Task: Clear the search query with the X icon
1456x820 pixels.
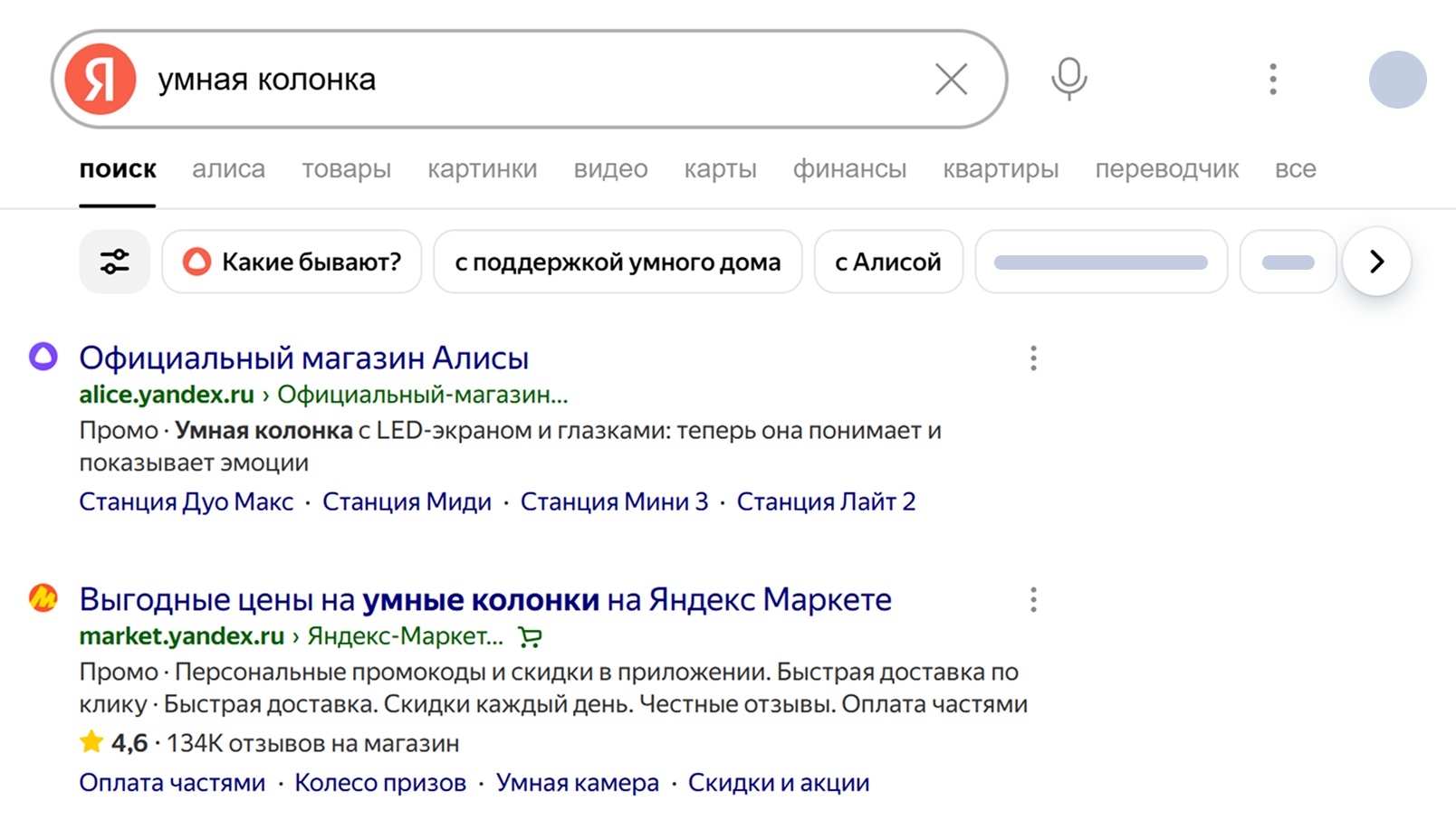Action: pos(950,79)
